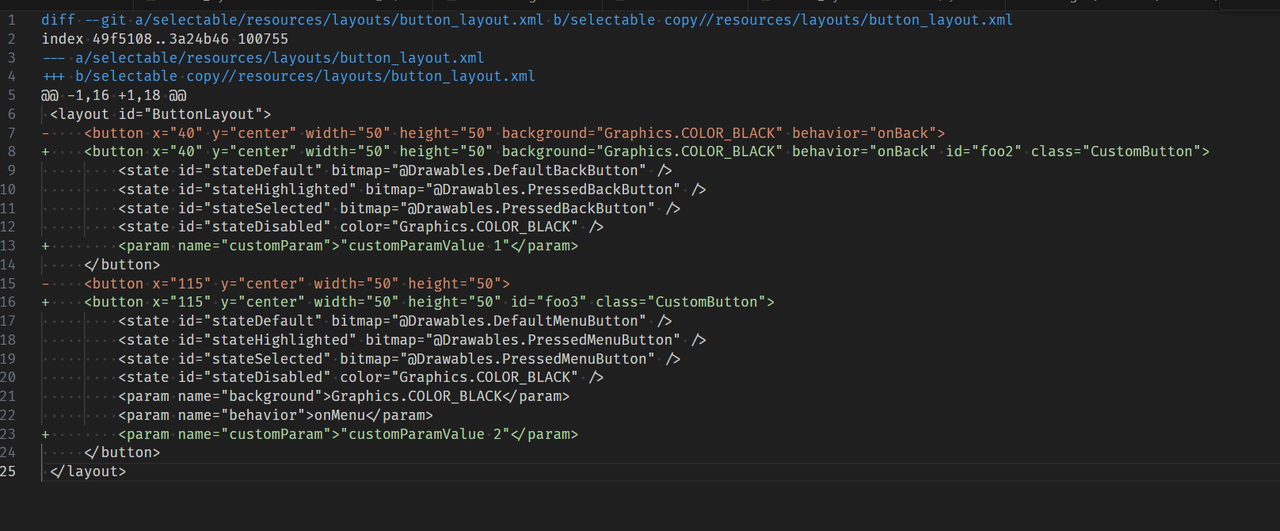Click the '@@ -1,16 +1,18 @@' hunk header
The width and height of the screenshot is (1280, 531).
(114, 95)
